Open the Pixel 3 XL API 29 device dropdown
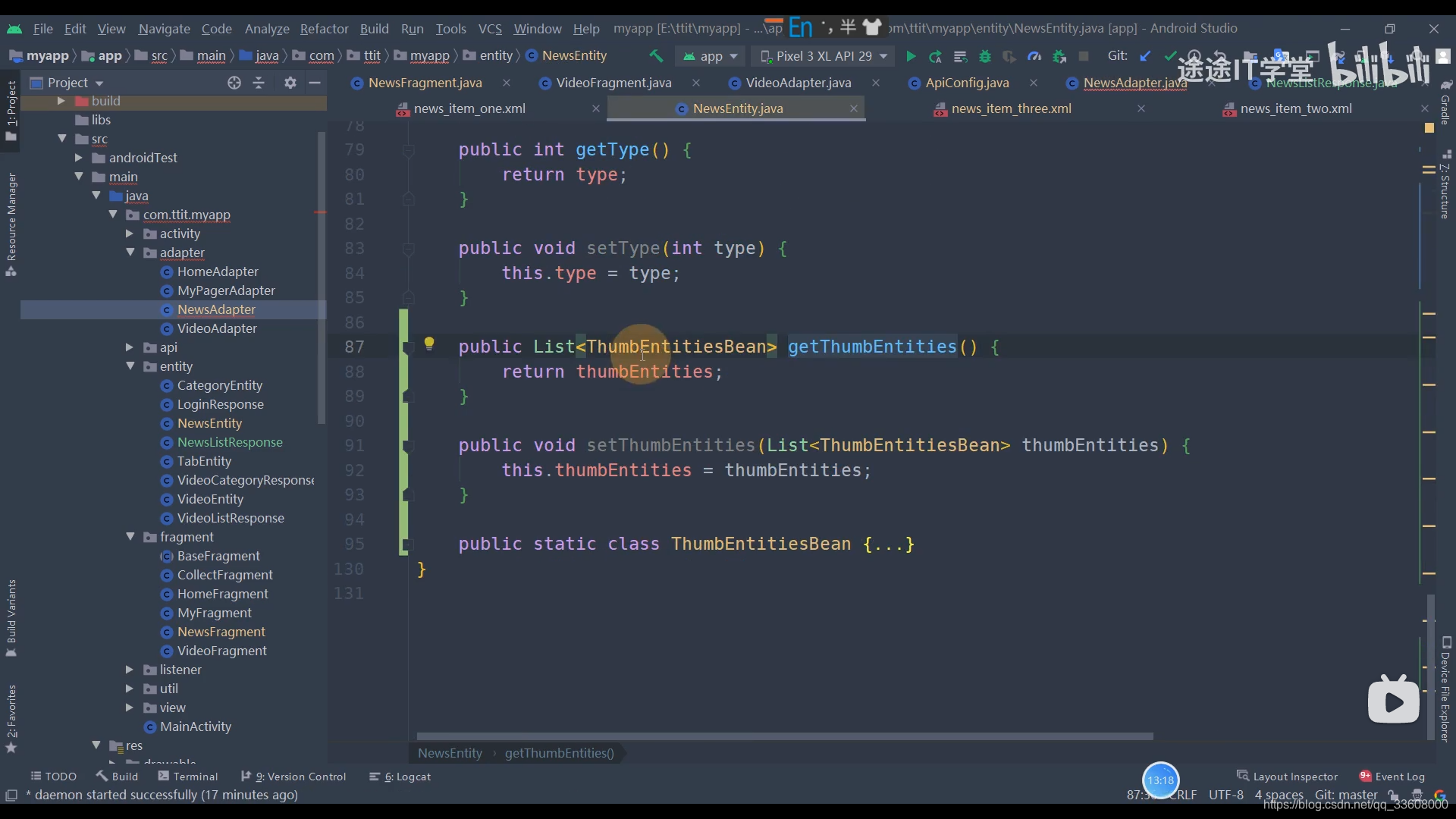The height and width of the screenshot is (819, 1456). [x=824, y=56]
